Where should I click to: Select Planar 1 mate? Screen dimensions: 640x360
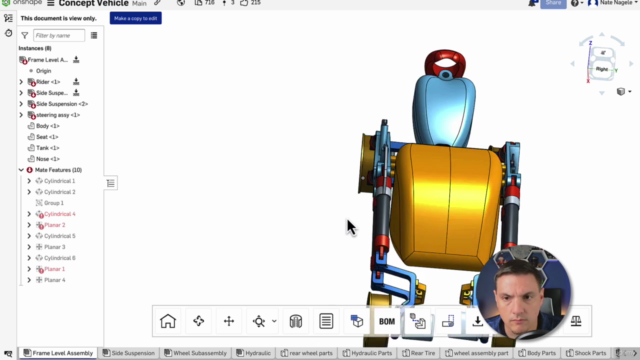click(54, 269)
